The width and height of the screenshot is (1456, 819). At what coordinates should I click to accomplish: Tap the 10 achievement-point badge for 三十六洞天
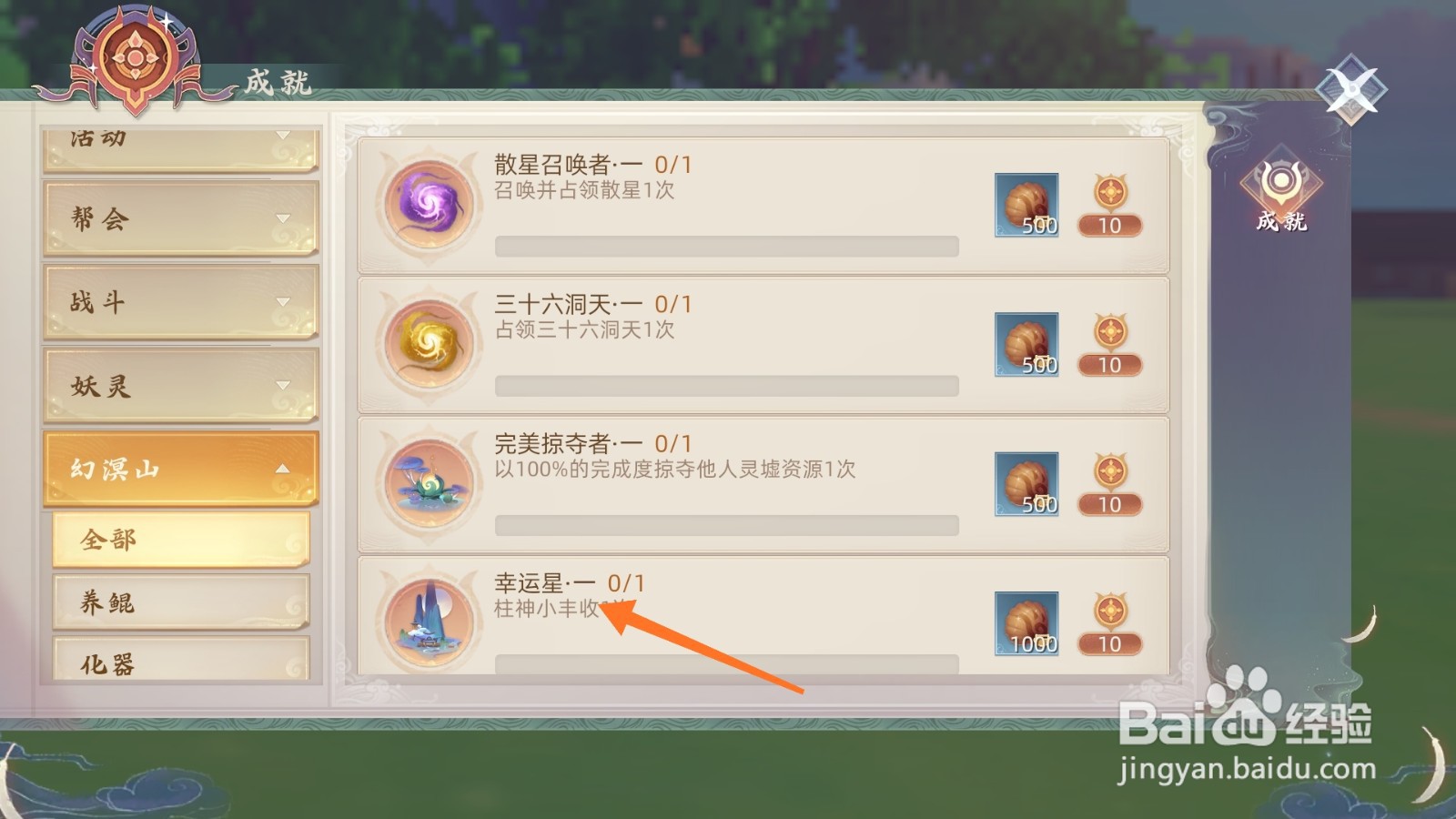click(x=1110, y=344)
